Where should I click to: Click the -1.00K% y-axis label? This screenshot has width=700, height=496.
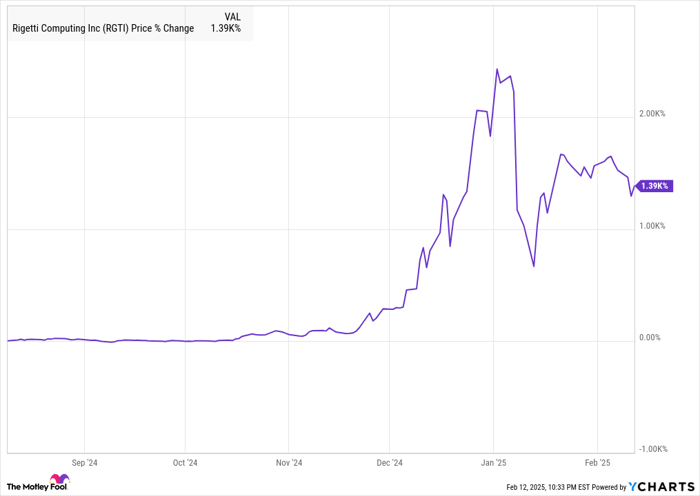point(654,449)
